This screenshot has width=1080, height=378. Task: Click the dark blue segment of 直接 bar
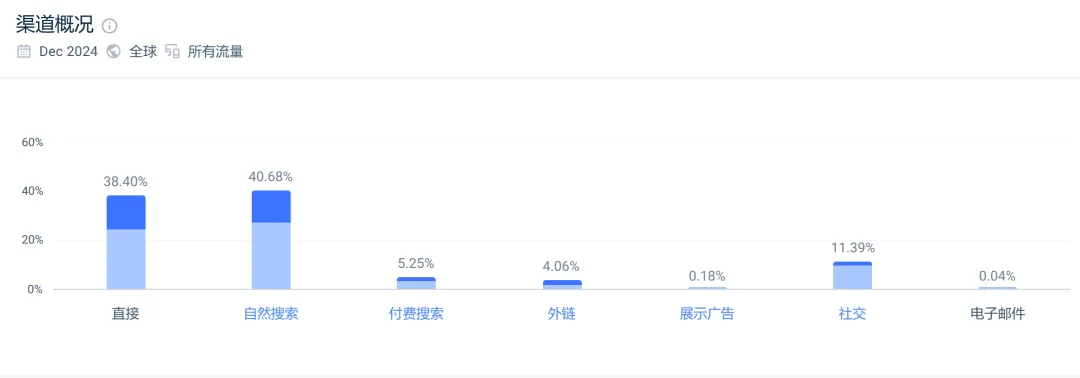pos(126,213)
